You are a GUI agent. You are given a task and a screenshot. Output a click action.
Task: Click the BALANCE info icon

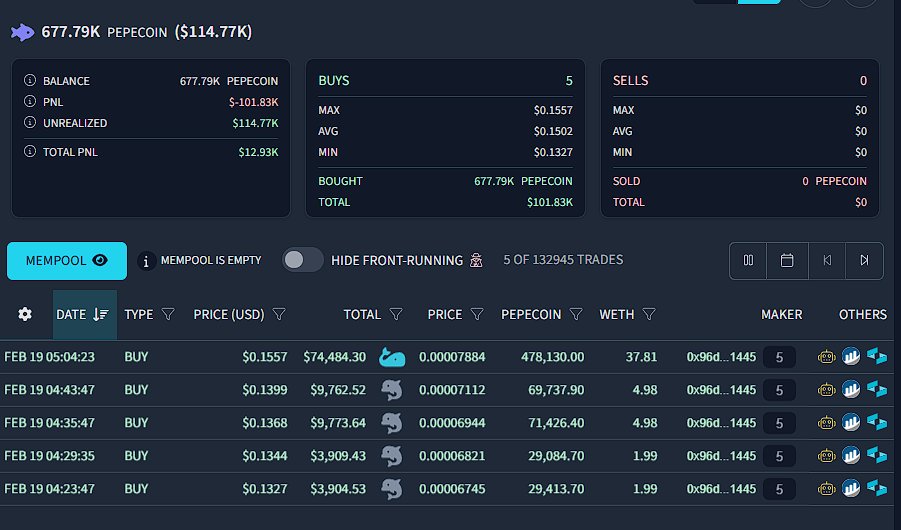[x=30, y=80]
